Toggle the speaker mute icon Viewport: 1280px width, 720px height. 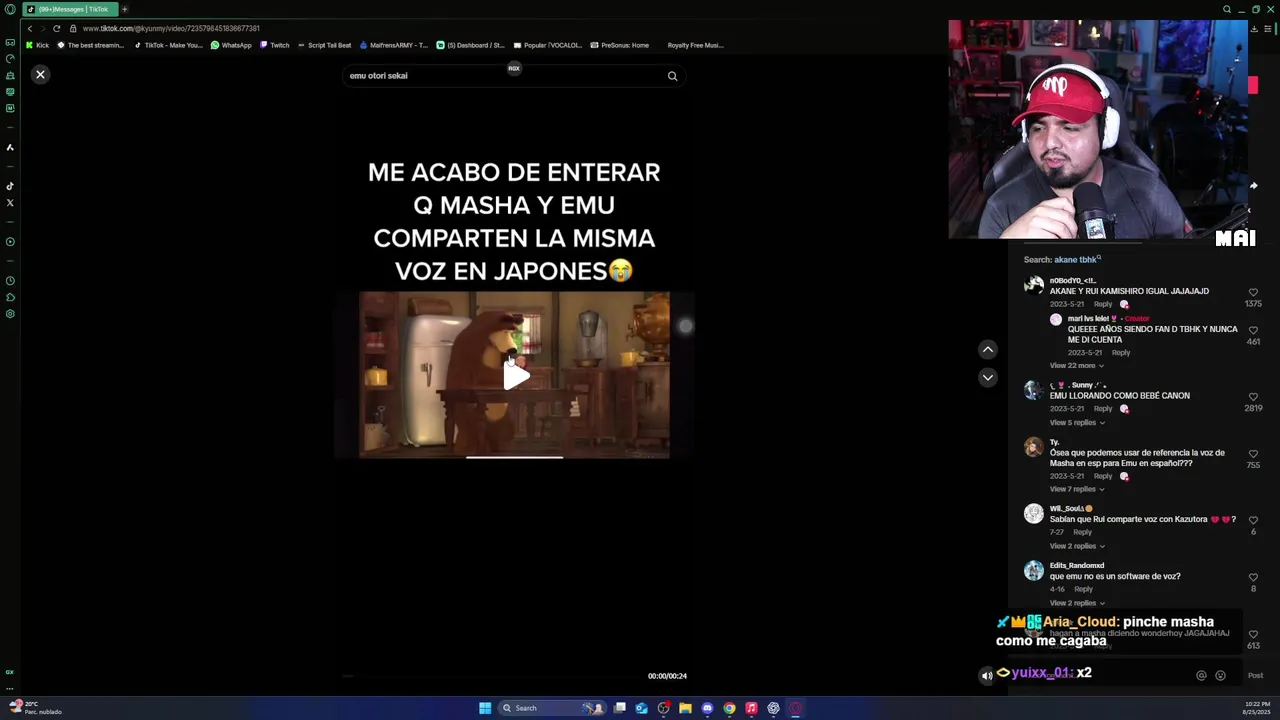[987, 676]
